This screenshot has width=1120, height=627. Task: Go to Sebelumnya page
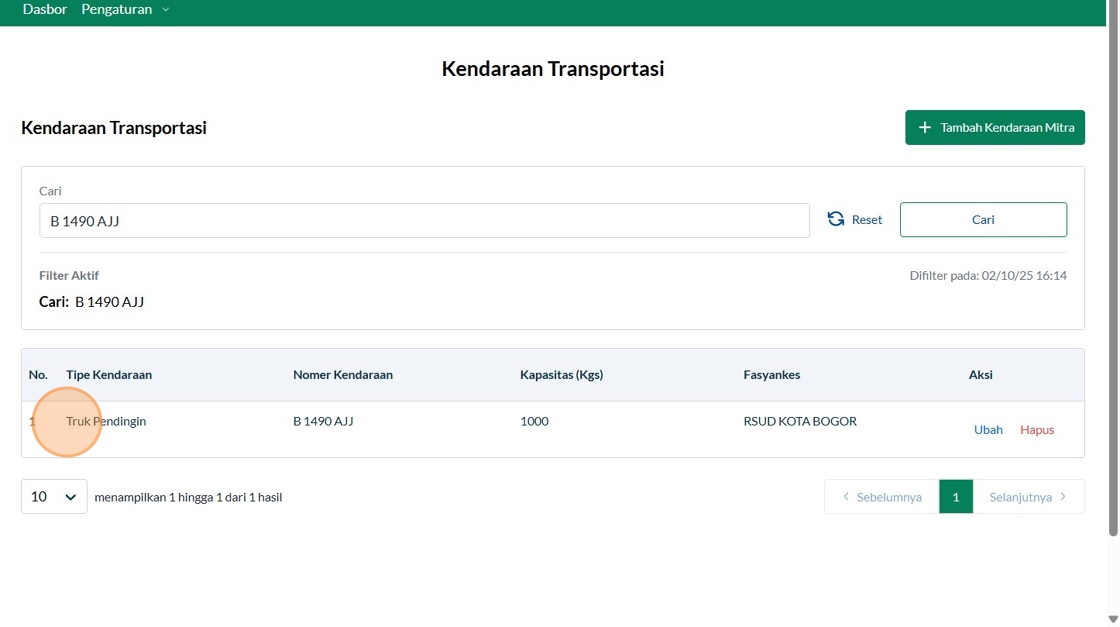point(882,496)
